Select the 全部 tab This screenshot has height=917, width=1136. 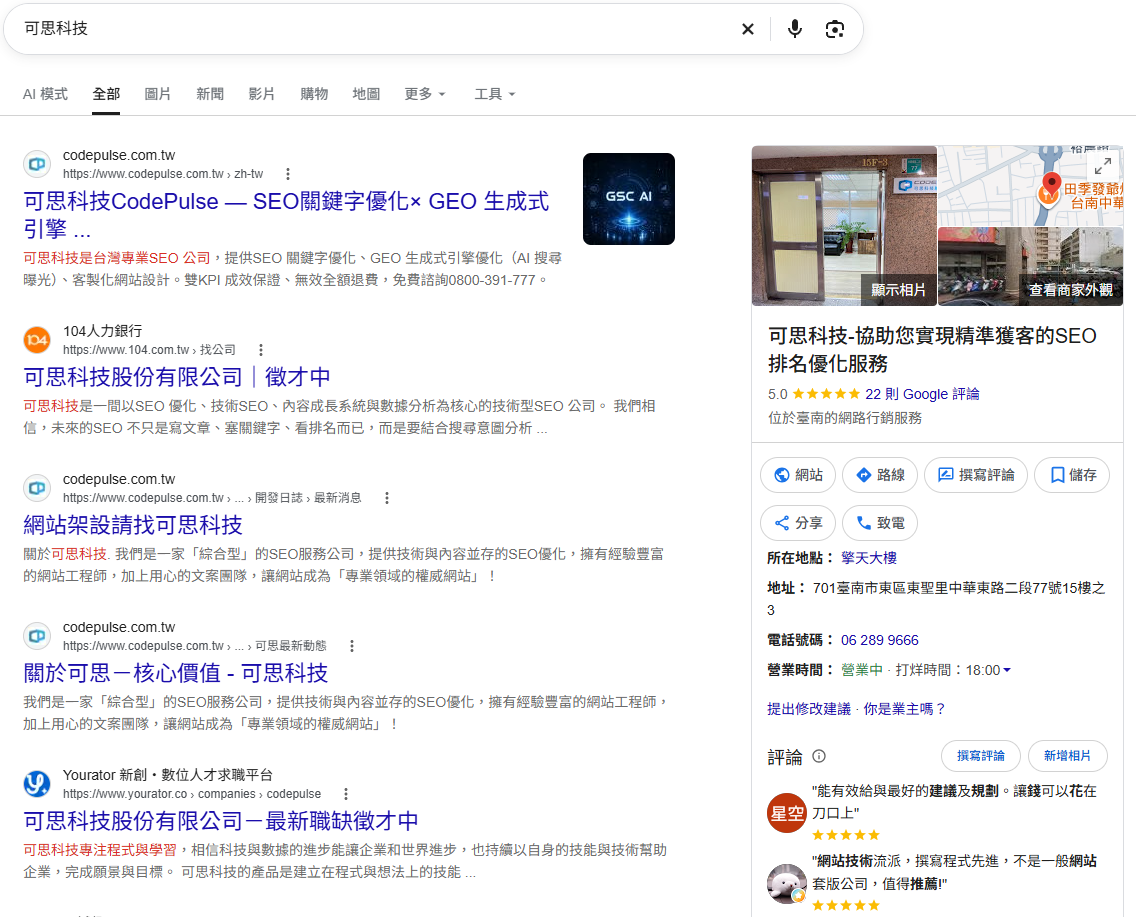click(106, 94)
